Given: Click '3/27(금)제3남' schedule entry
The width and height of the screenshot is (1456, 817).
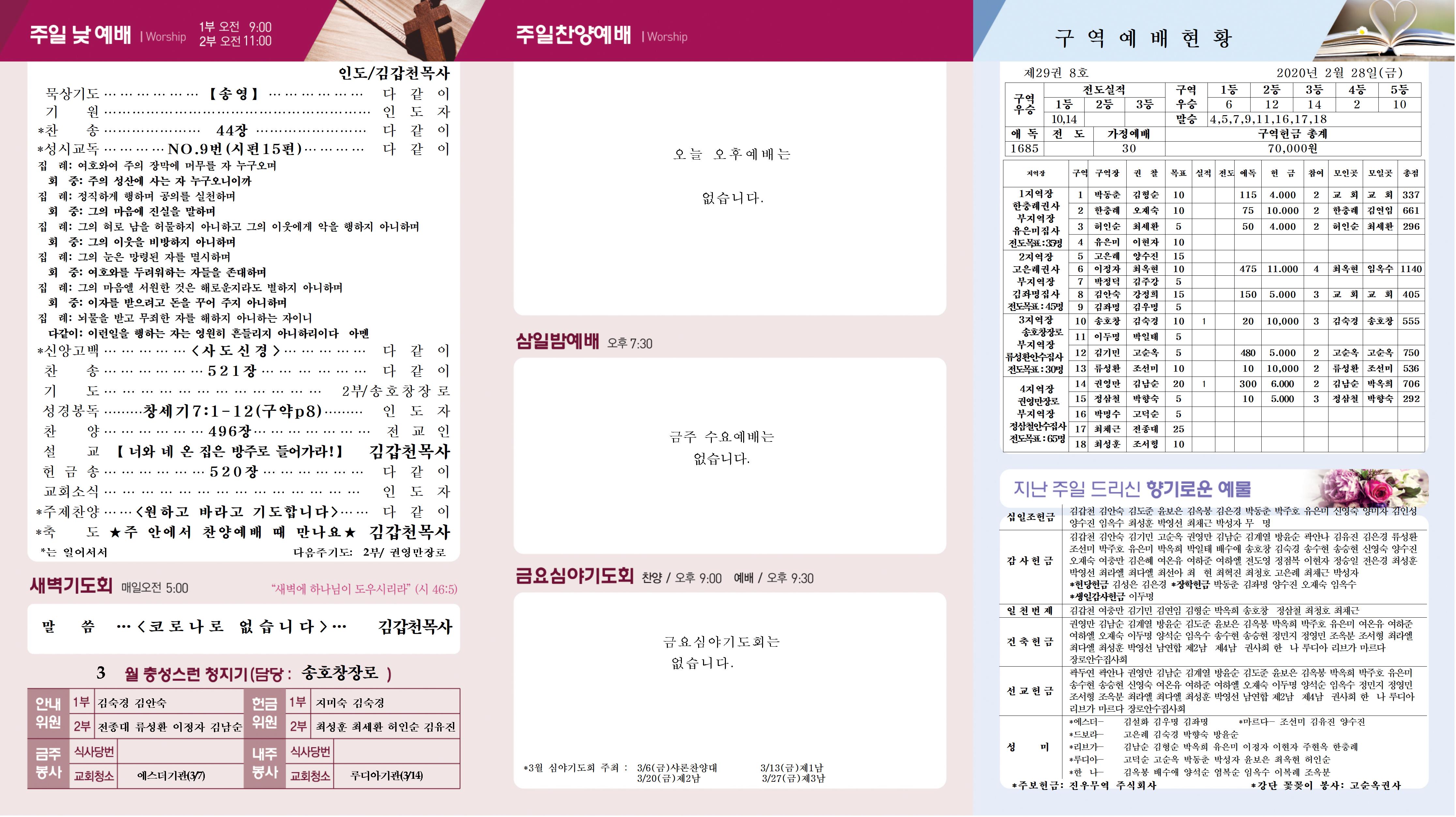Looking at the screenshot, I should tap(793, 778).
